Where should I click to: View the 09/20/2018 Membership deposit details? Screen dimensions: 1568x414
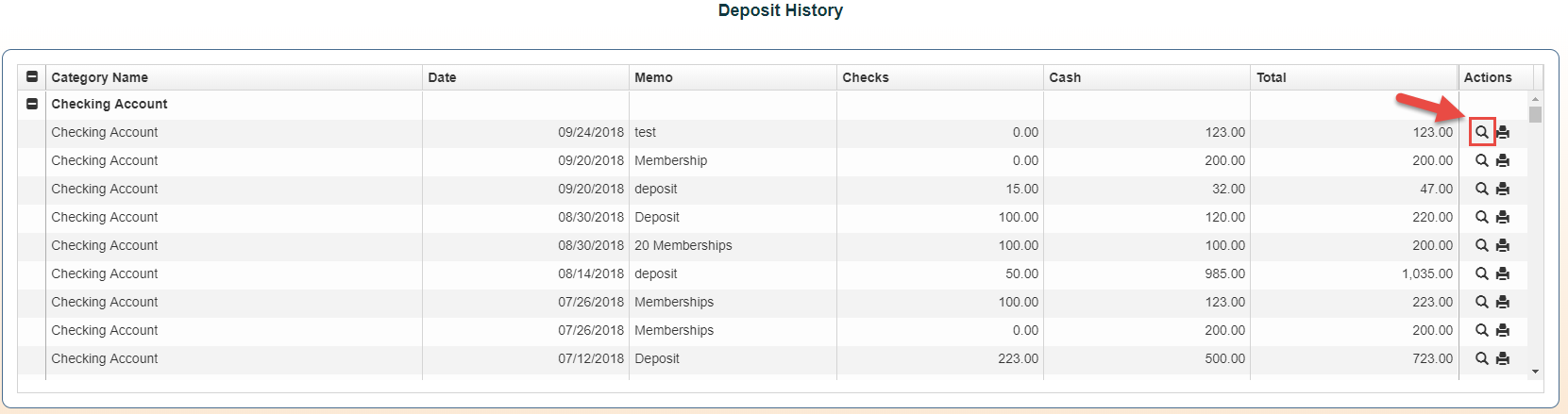pyautogui.click(x=1481, y=160)
